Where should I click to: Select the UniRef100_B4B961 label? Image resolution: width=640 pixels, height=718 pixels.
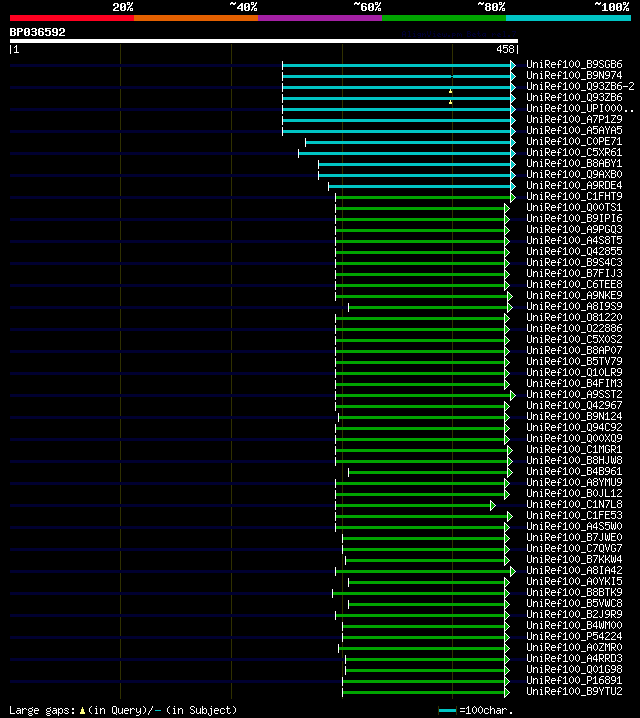pos(574,471)
